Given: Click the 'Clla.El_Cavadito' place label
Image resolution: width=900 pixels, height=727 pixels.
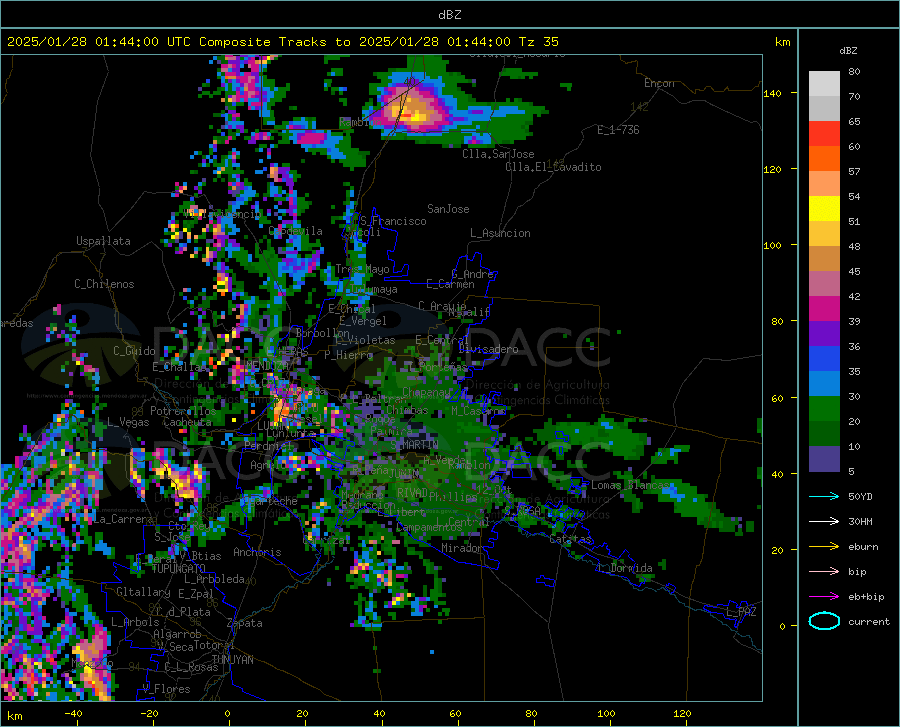Looking at the screenshot, I should pos(553,167).
